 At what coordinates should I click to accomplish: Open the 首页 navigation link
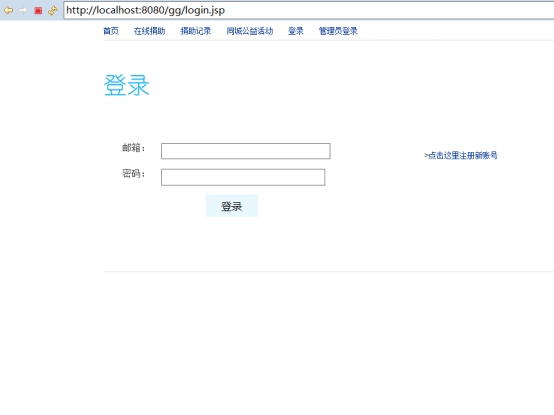point(111,31)
